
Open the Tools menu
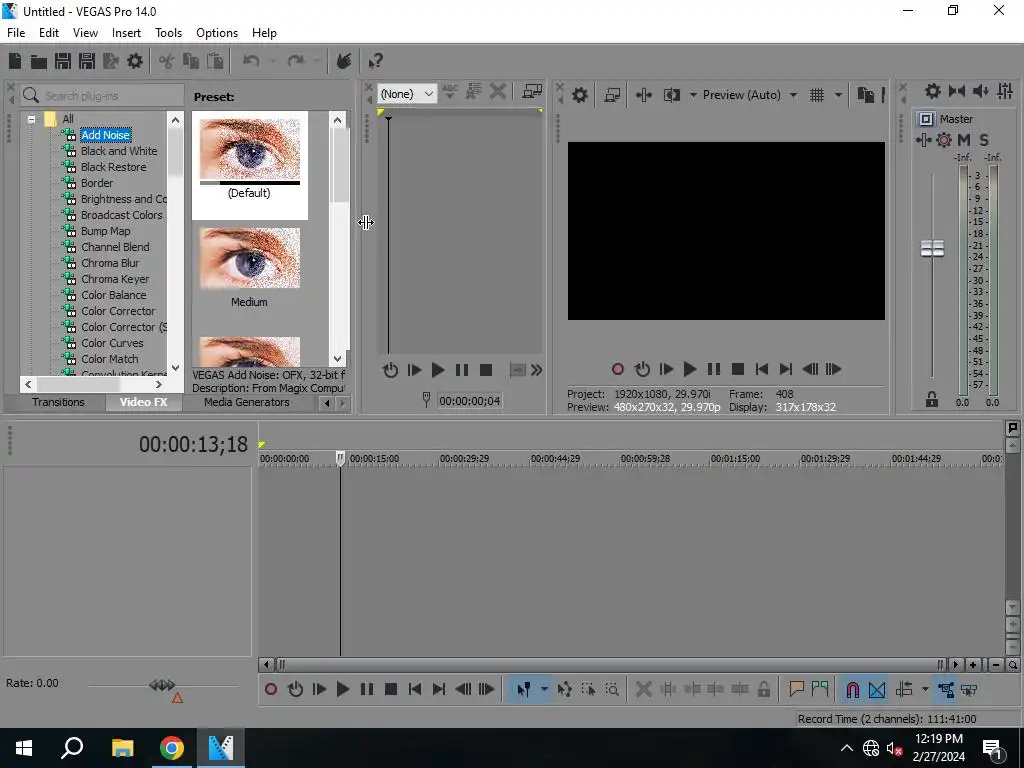(168, 33)
